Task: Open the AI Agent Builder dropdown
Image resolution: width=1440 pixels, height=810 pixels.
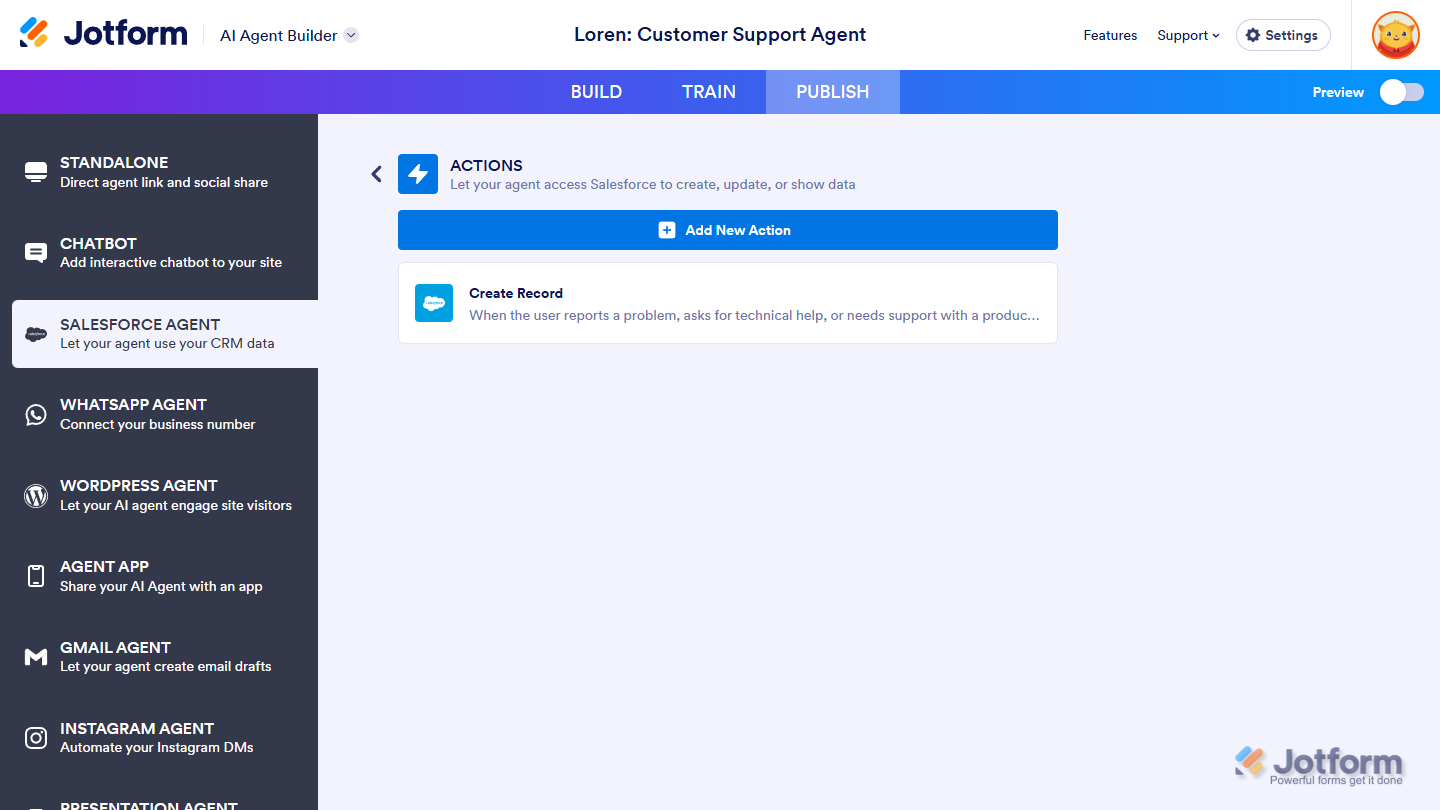Action: [x=288, y=33]
